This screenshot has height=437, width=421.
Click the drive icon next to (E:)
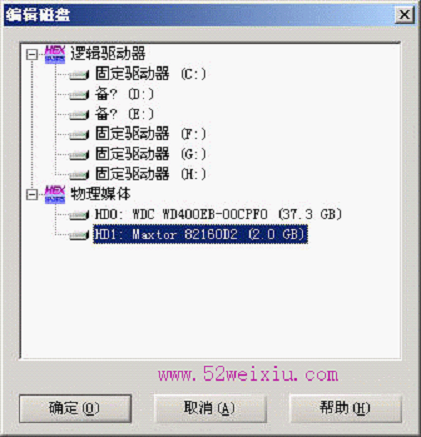tap(79, 115)
